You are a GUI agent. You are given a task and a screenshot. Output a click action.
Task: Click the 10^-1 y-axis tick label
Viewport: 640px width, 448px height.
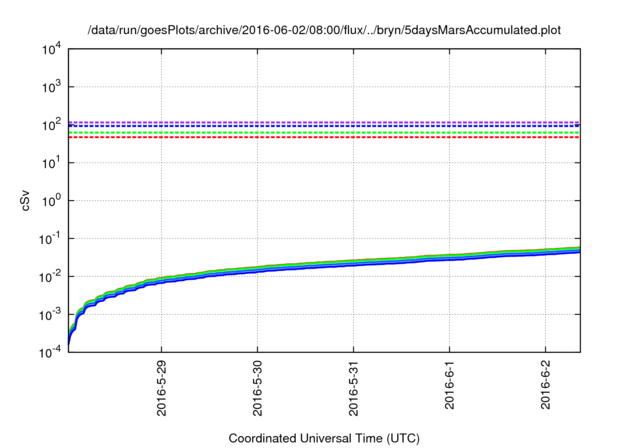click(x=50, y=239)
